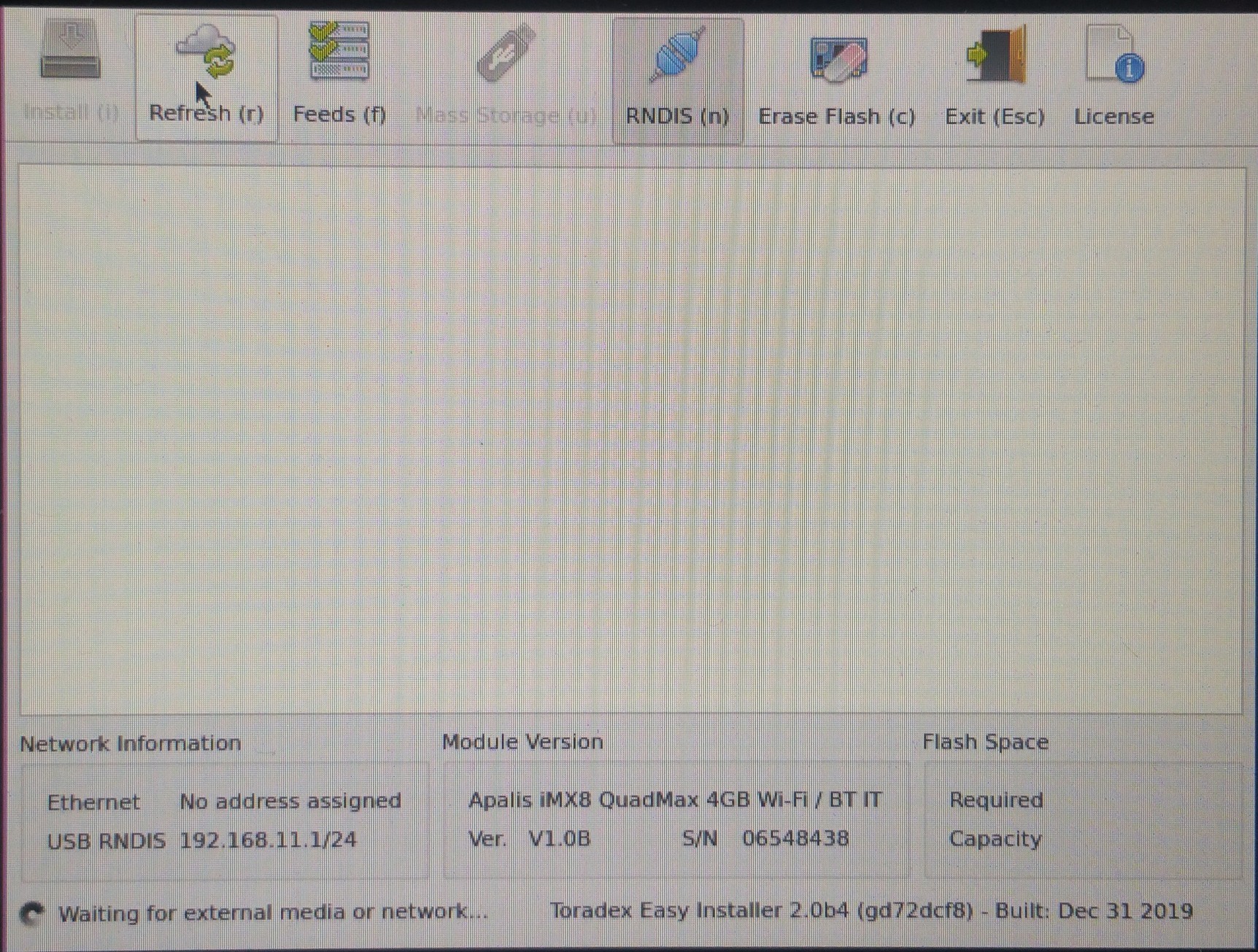Screen dimensions: 1258x952
Task: Click the USB RNDIS address 192.168.11.1/24
Action: [268, 840]
